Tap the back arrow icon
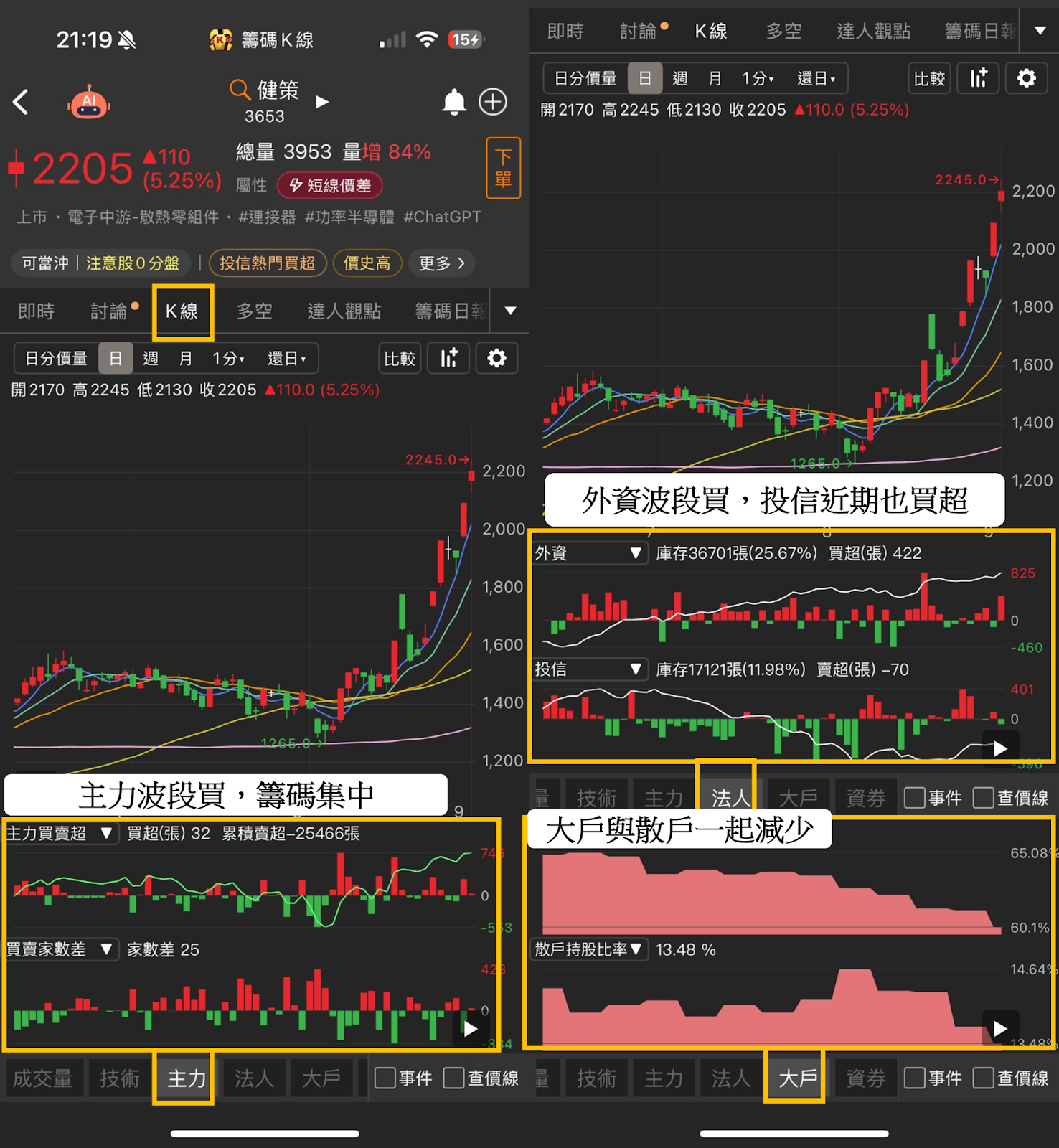 point(21,102)
